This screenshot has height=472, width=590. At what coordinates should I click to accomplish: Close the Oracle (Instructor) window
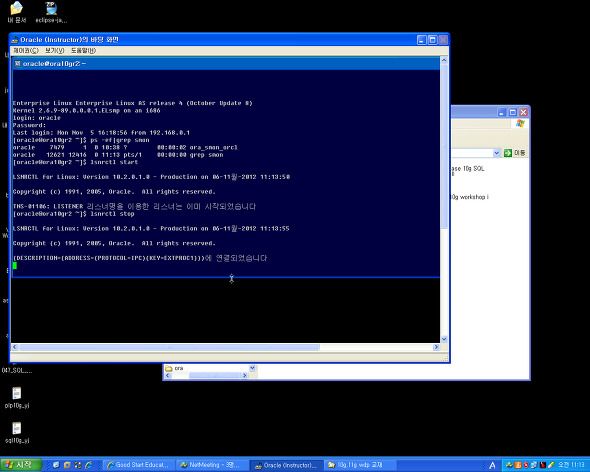(x=443, y=40)
